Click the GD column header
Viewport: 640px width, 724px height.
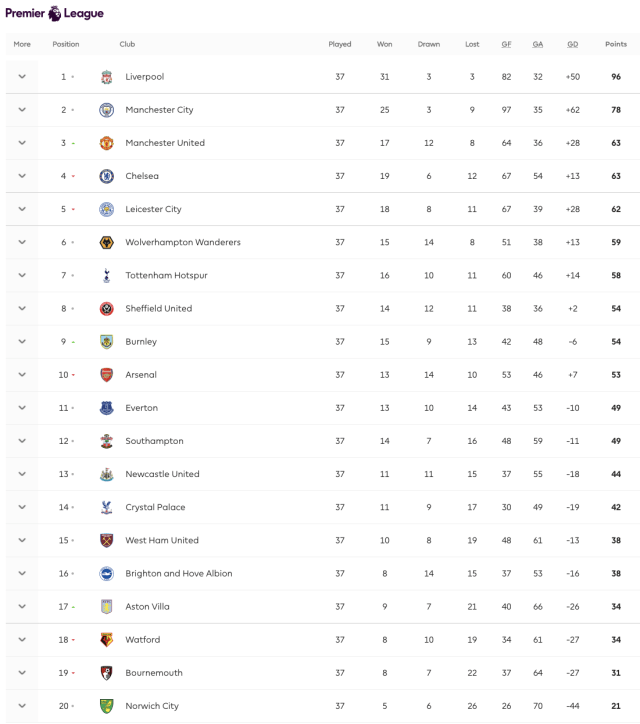(572, 44)
